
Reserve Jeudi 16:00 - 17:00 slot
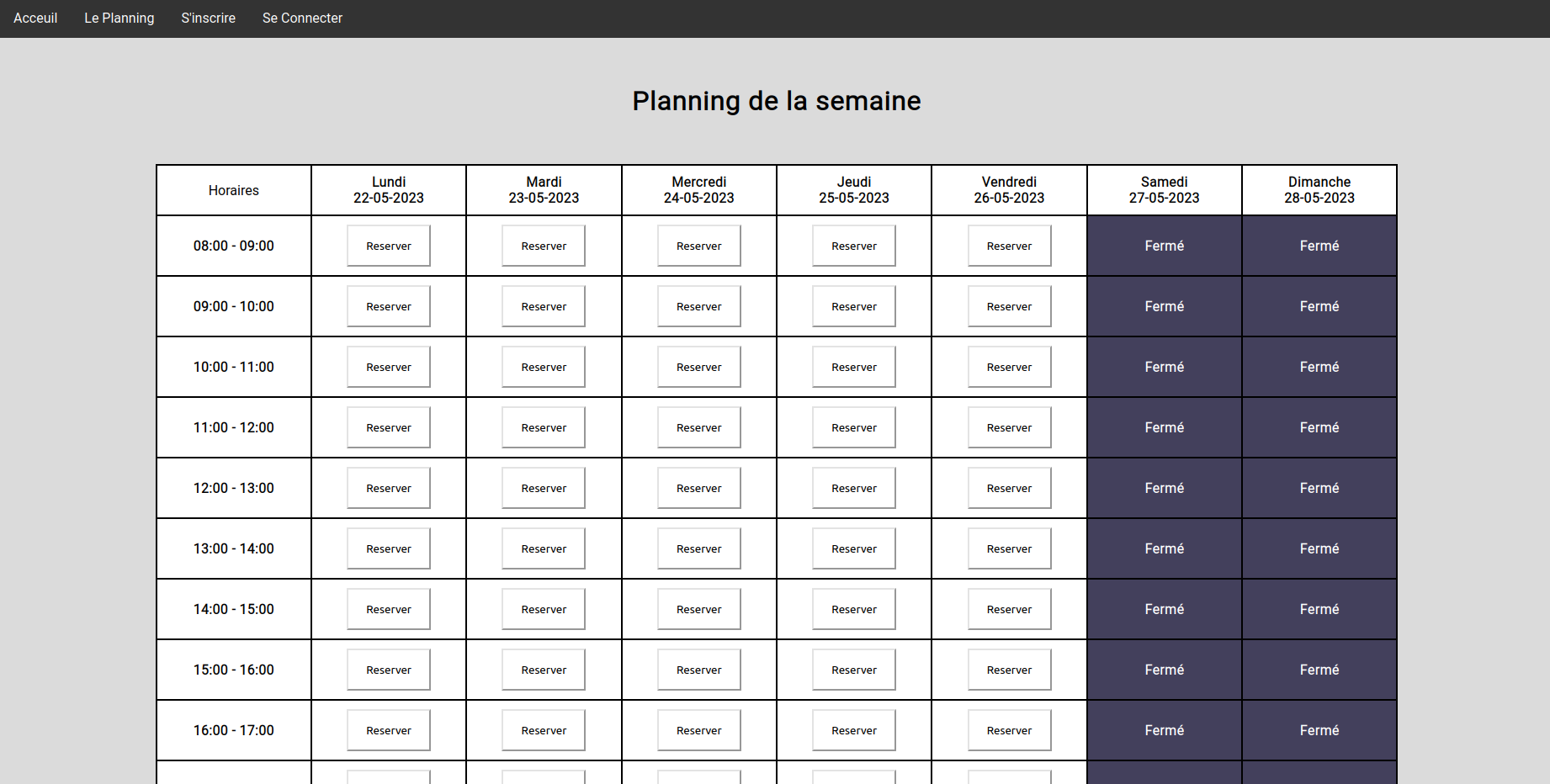[x=854, y=730]
